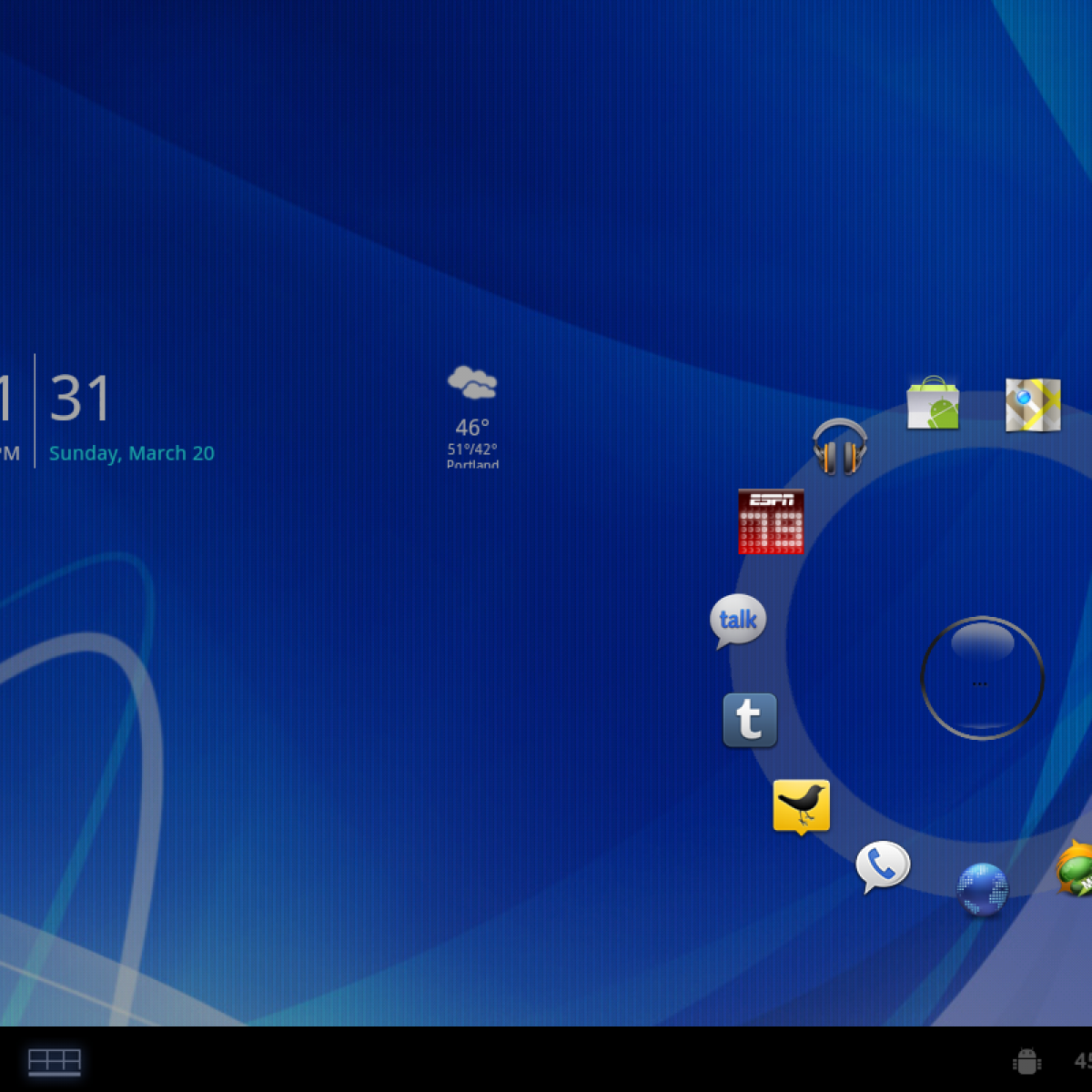Tap the glass orb in ring center

981,678
